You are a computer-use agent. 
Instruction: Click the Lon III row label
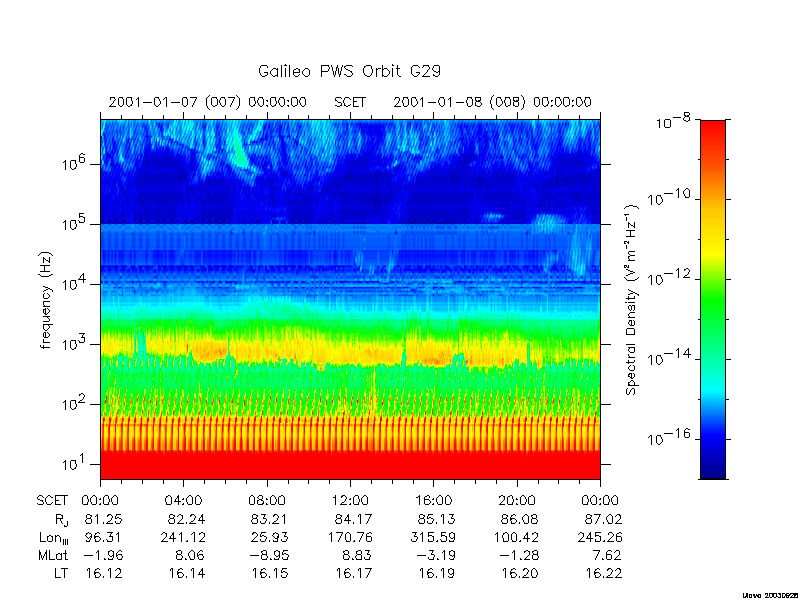click(54, 538)
